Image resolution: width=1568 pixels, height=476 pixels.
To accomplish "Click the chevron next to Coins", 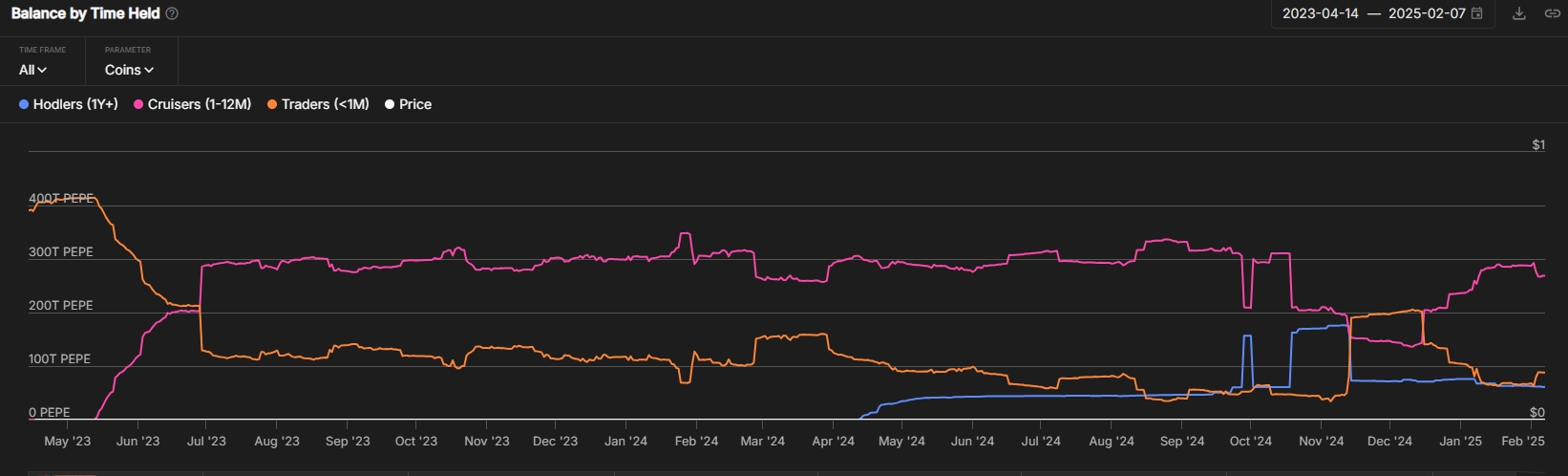I will click(149, 70).
